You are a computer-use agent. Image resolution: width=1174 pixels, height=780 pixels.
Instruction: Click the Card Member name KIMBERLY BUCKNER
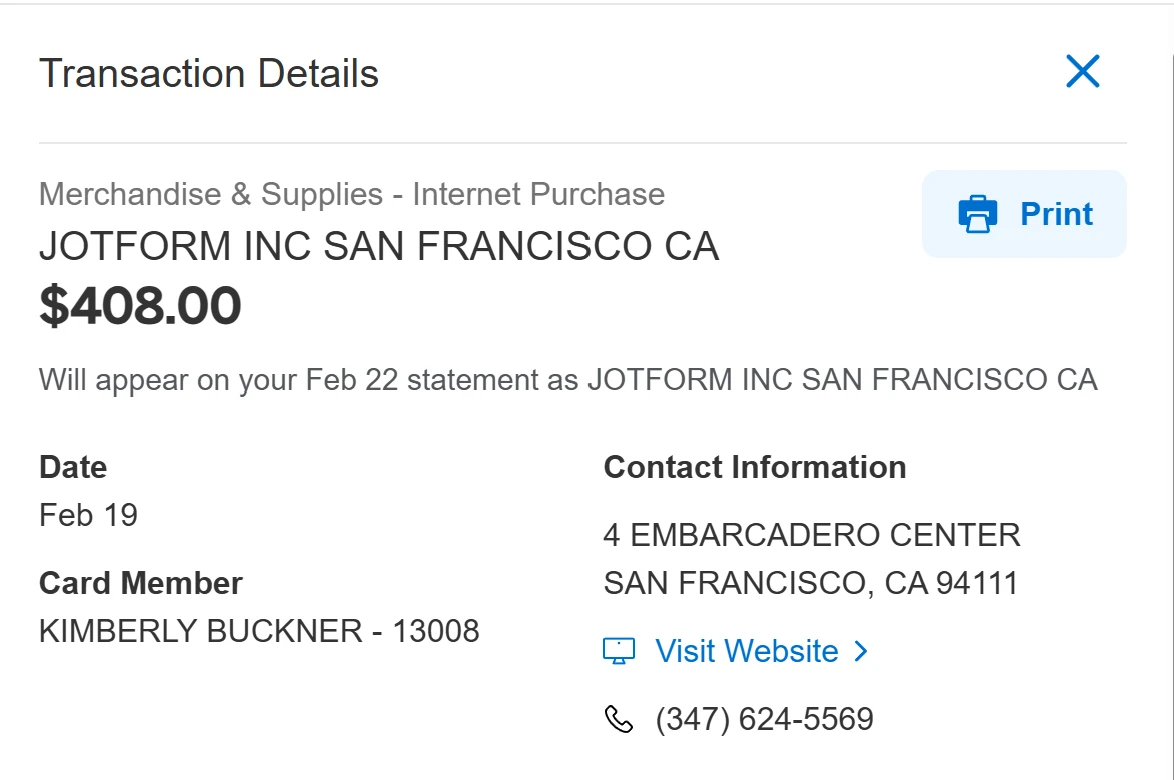(259, 631)
